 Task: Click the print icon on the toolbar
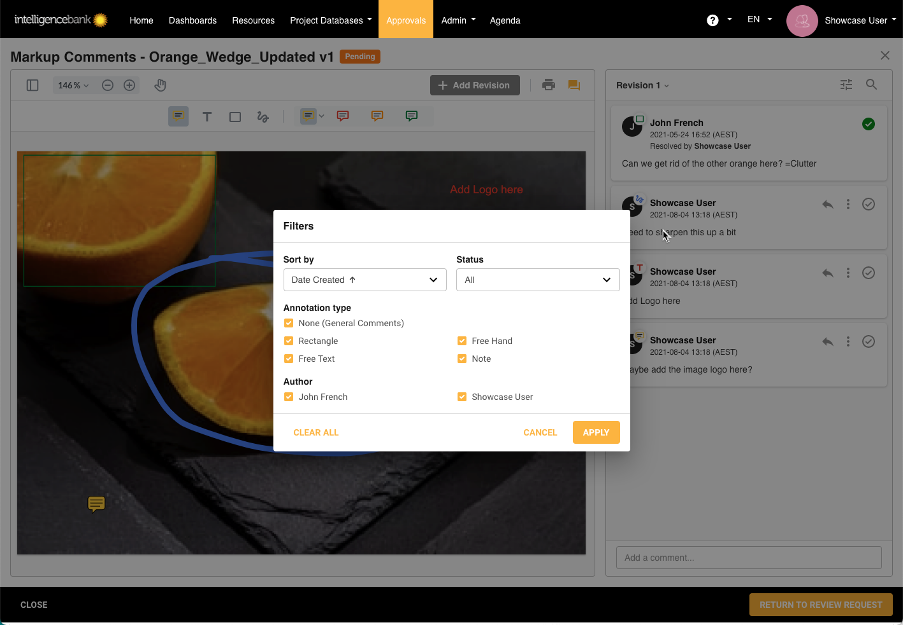point(548,85)
